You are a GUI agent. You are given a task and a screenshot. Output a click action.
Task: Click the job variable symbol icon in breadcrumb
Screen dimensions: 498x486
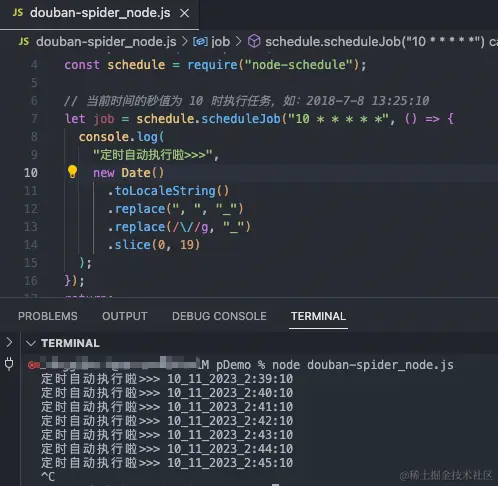point(200,42)
